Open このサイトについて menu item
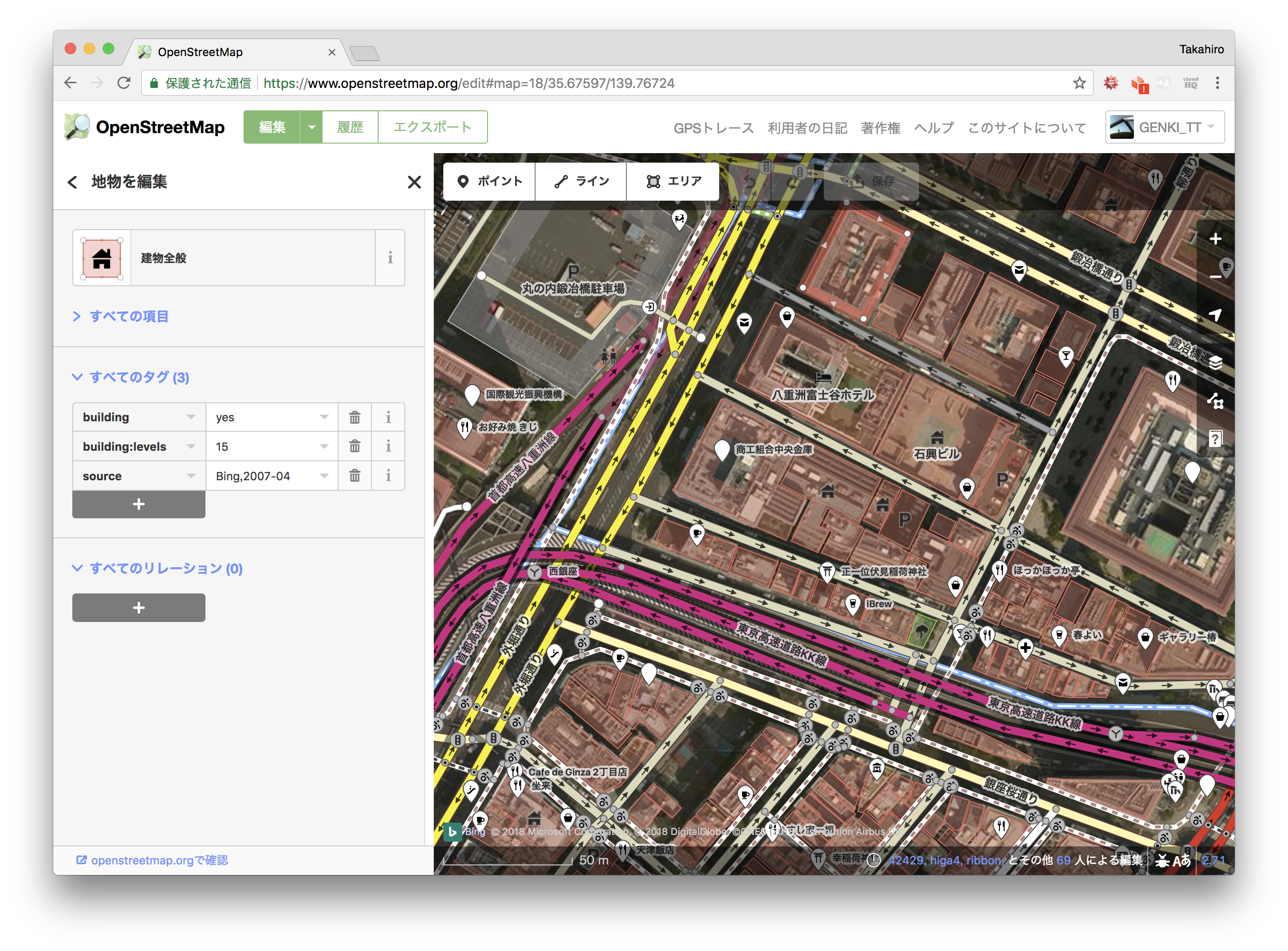This screenshot has width=1288, height=951. [x=1026, y=128]
